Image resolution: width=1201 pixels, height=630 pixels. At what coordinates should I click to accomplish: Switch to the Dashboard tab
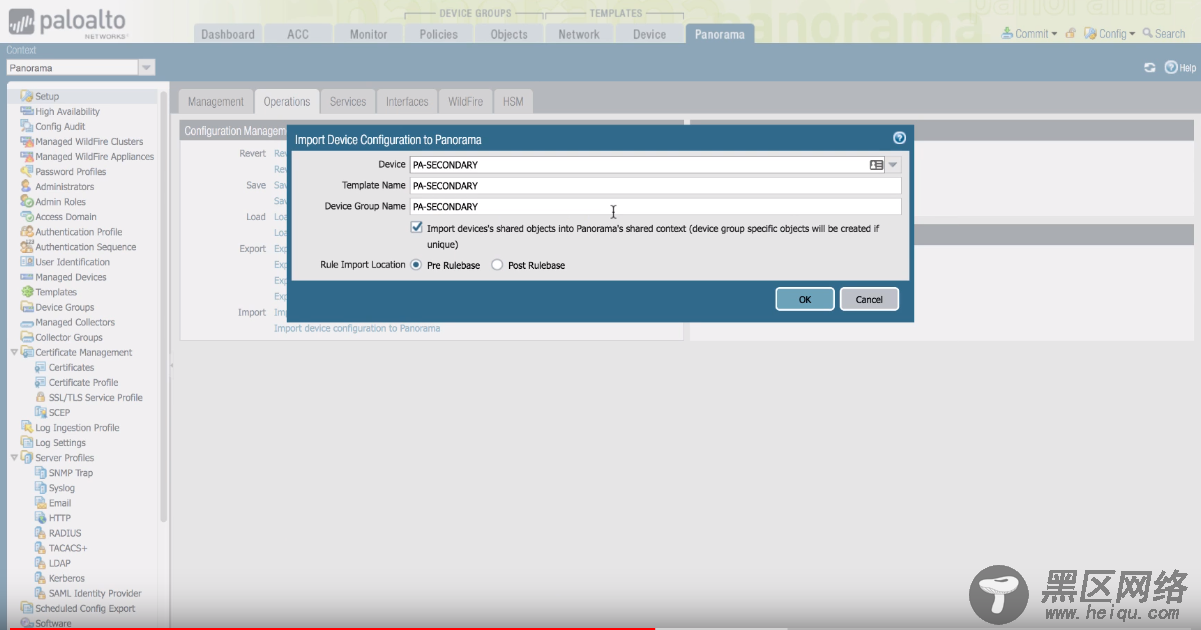(x=228, y=34)
